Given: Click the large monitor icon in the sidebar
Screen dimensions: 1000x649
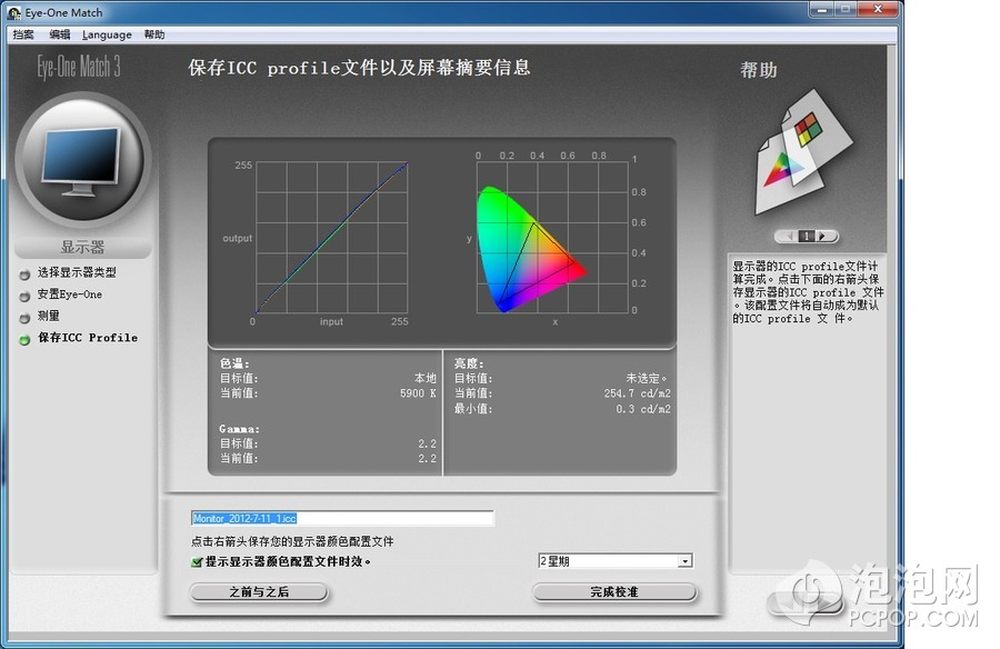Looking at the screenshot, I should 83,161.
